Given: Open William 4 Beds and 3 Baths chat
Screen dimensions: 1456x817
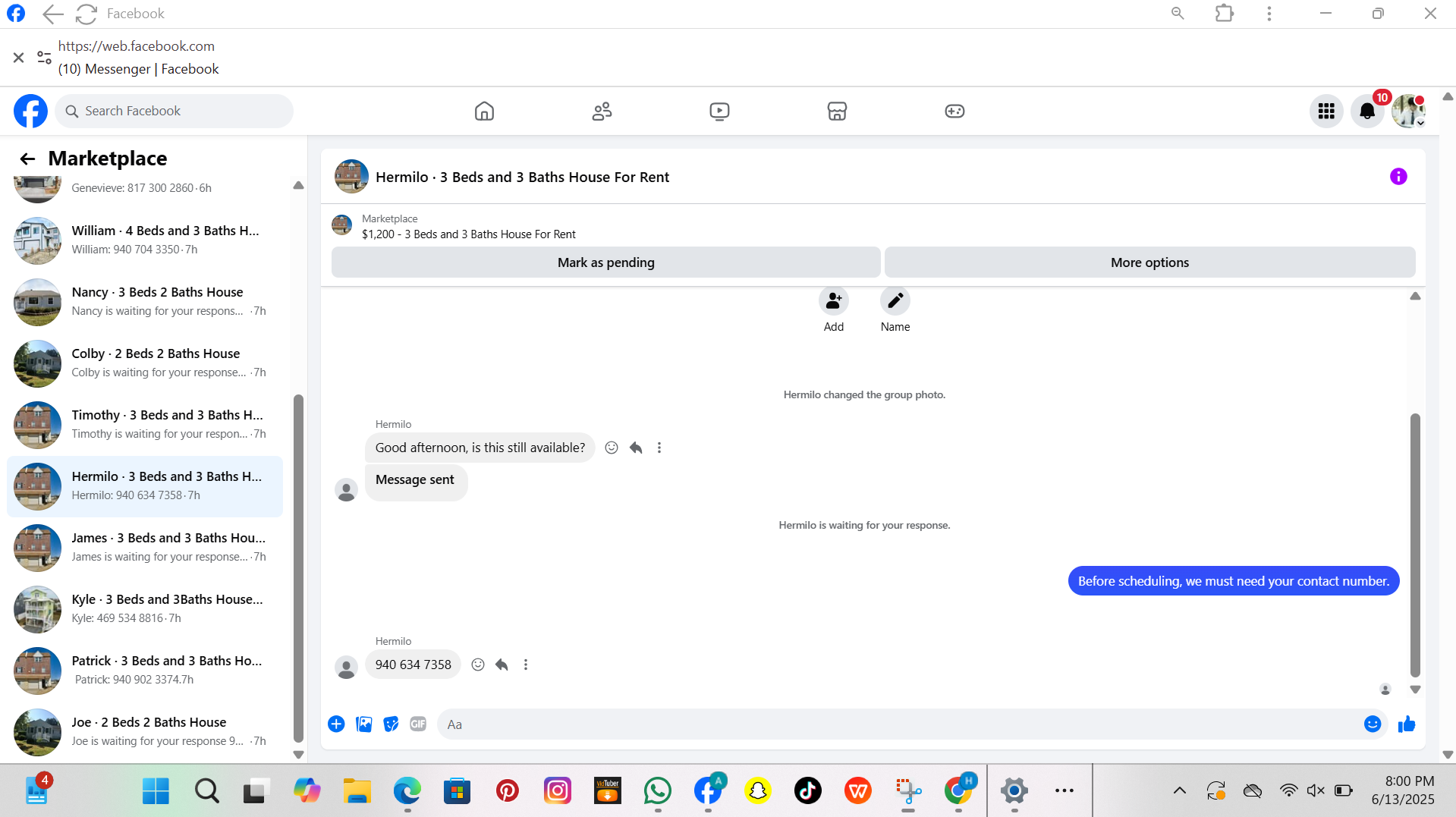Looking at the screenshot, I should pyautogui.click(x=146, y=240).
